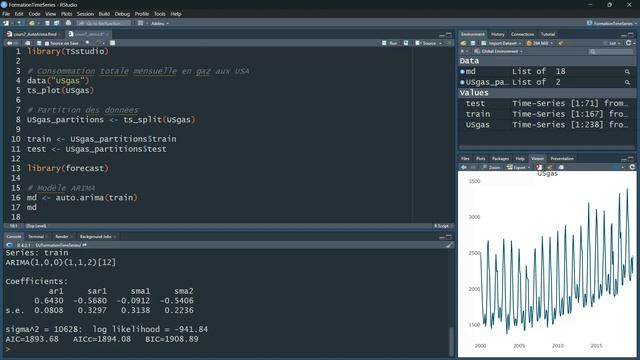
Task: Click the Refresh icon in Viewer pane
Action: tap(632, 167)
